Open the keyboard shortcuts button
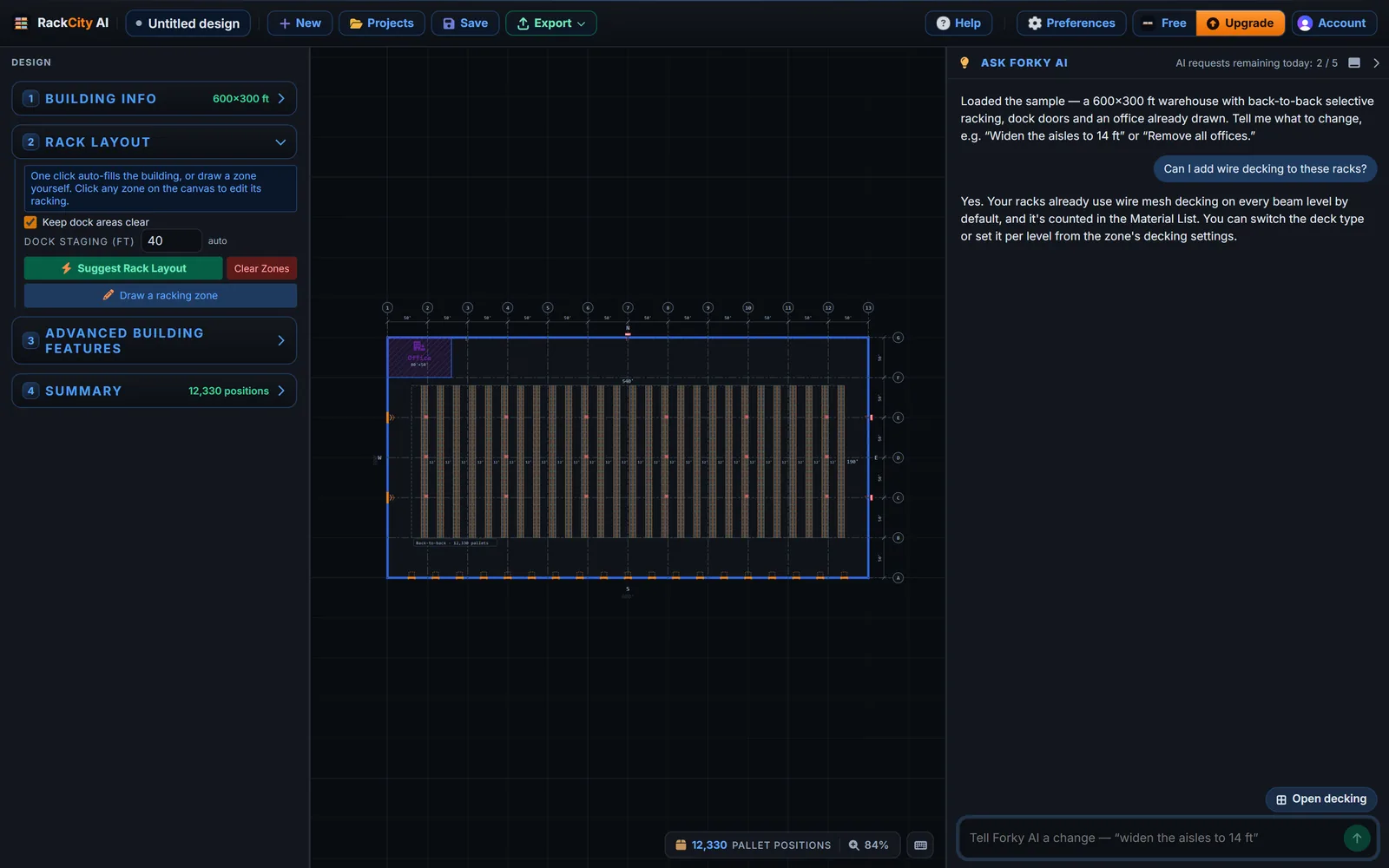 click(920, 845)
